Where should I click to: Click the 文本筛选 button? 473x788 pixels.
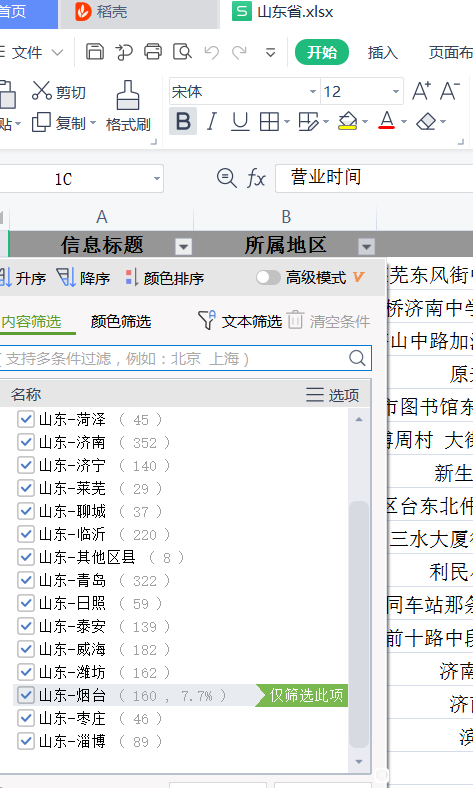pos(240,321)
